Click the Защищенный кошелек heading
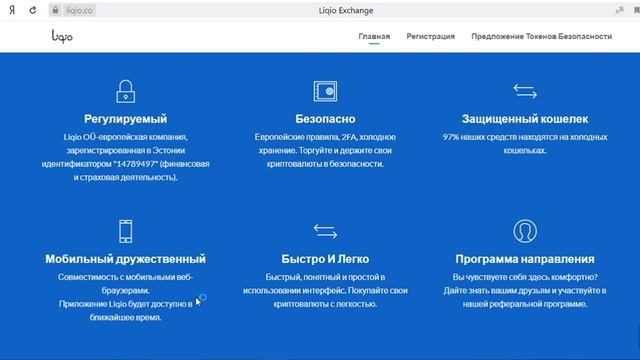 525,119
